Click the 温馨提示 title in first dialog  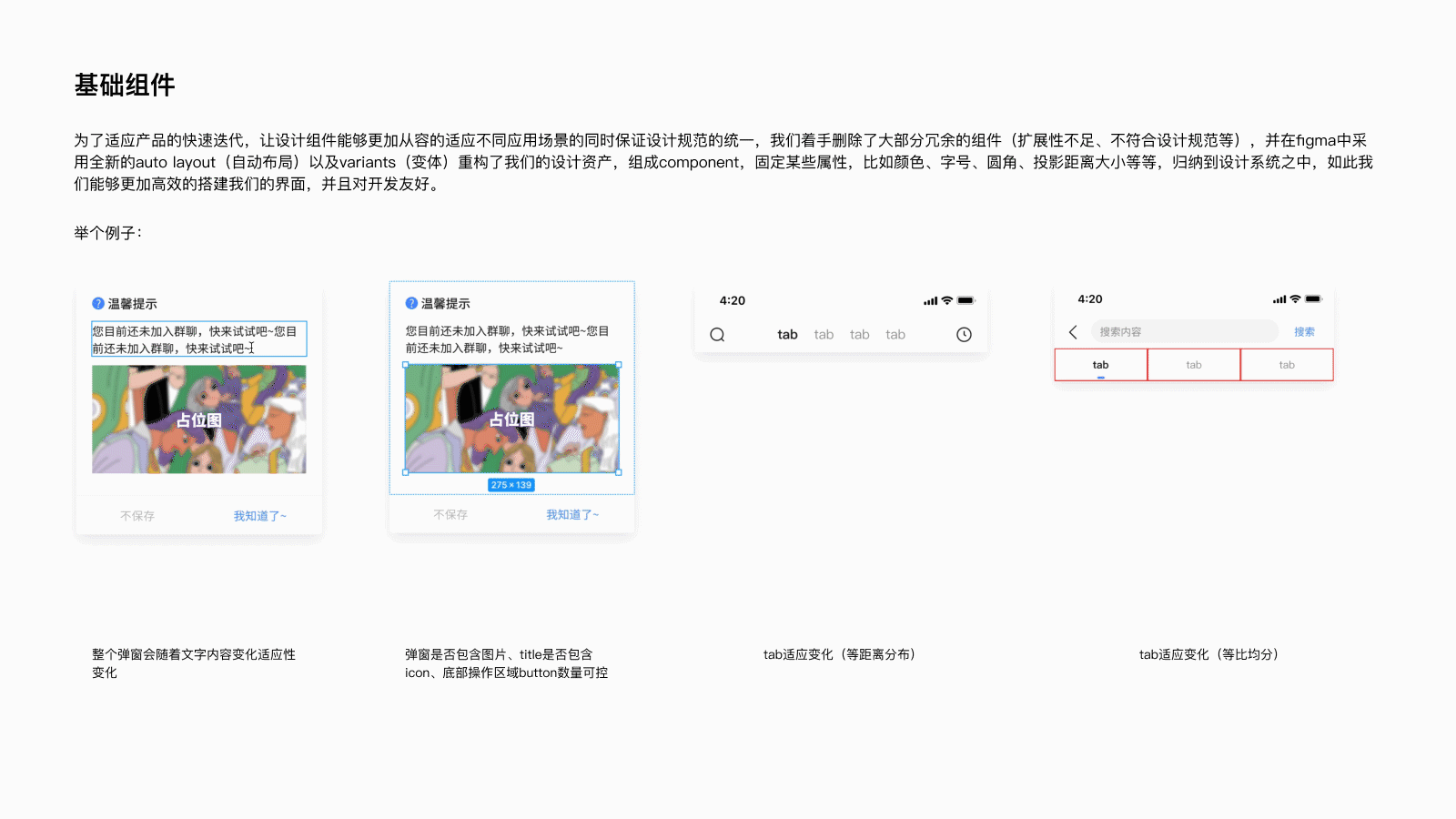click(133, 304)
